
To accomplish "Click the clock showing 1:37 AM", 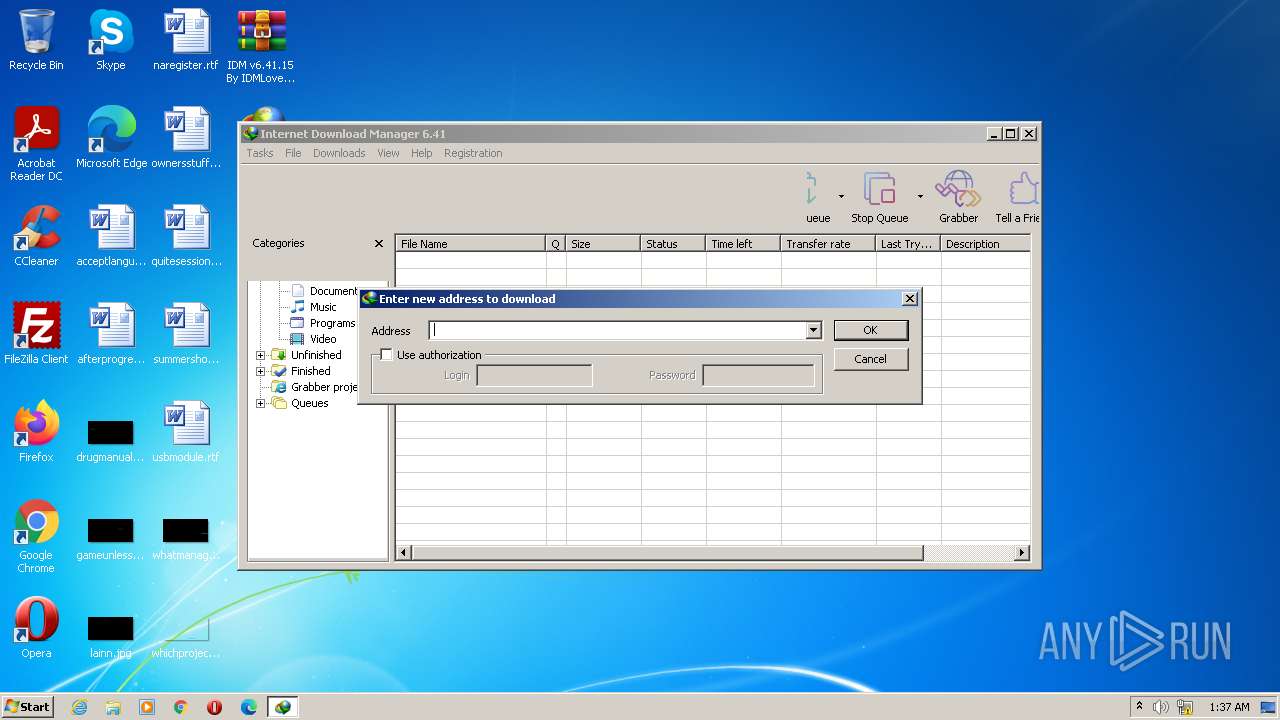I will click(1229, 707).
